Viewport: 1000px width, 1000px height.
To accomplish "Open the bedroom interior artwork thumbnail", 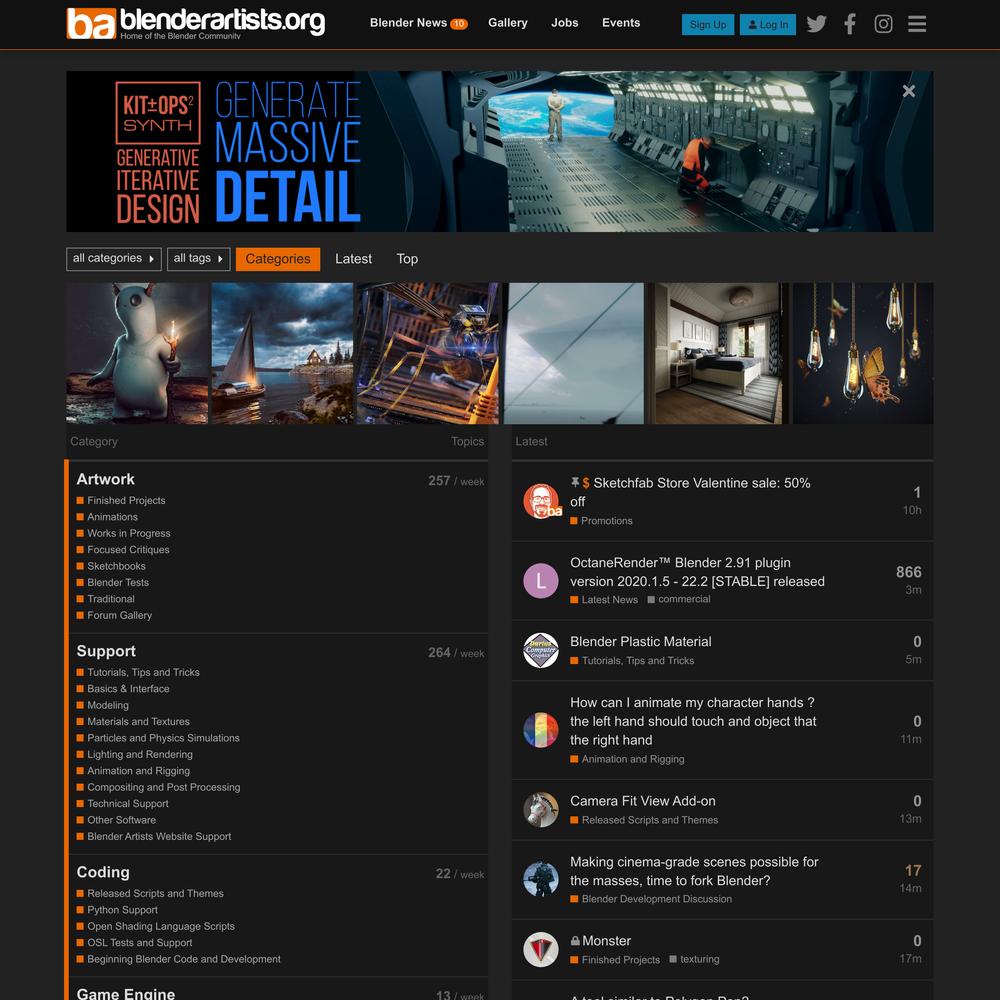I will (x=717, y=353).
